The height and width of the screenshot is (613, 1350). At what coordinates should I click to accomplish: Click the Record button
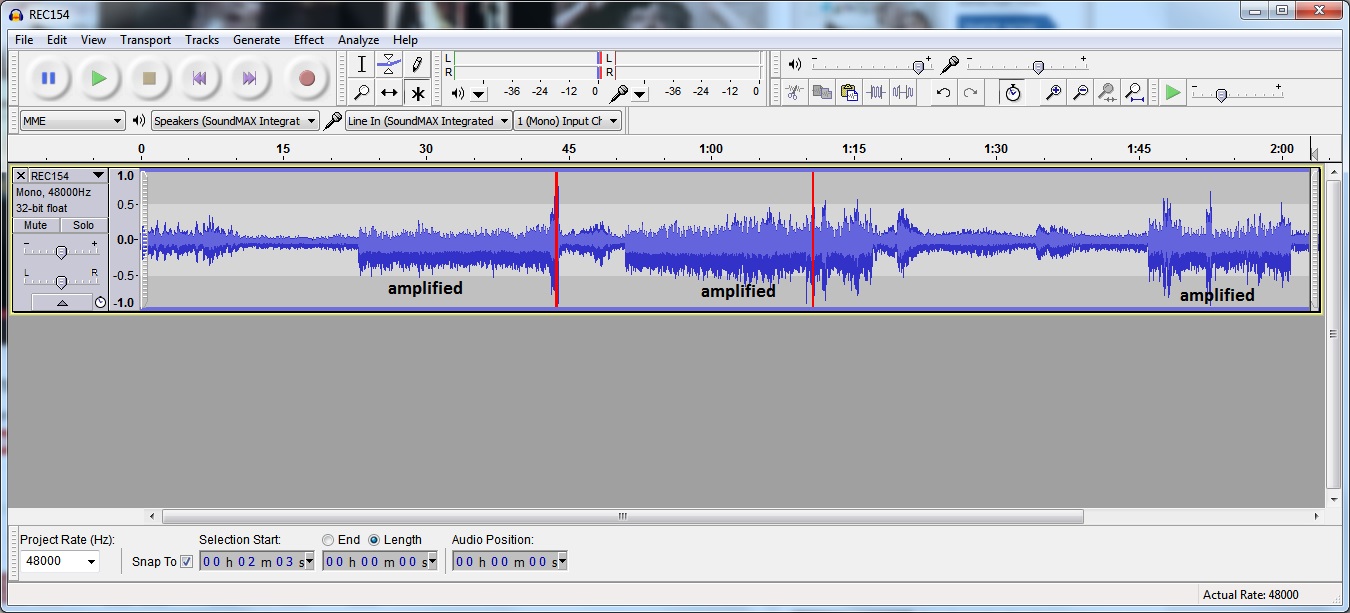pos(306,78)
